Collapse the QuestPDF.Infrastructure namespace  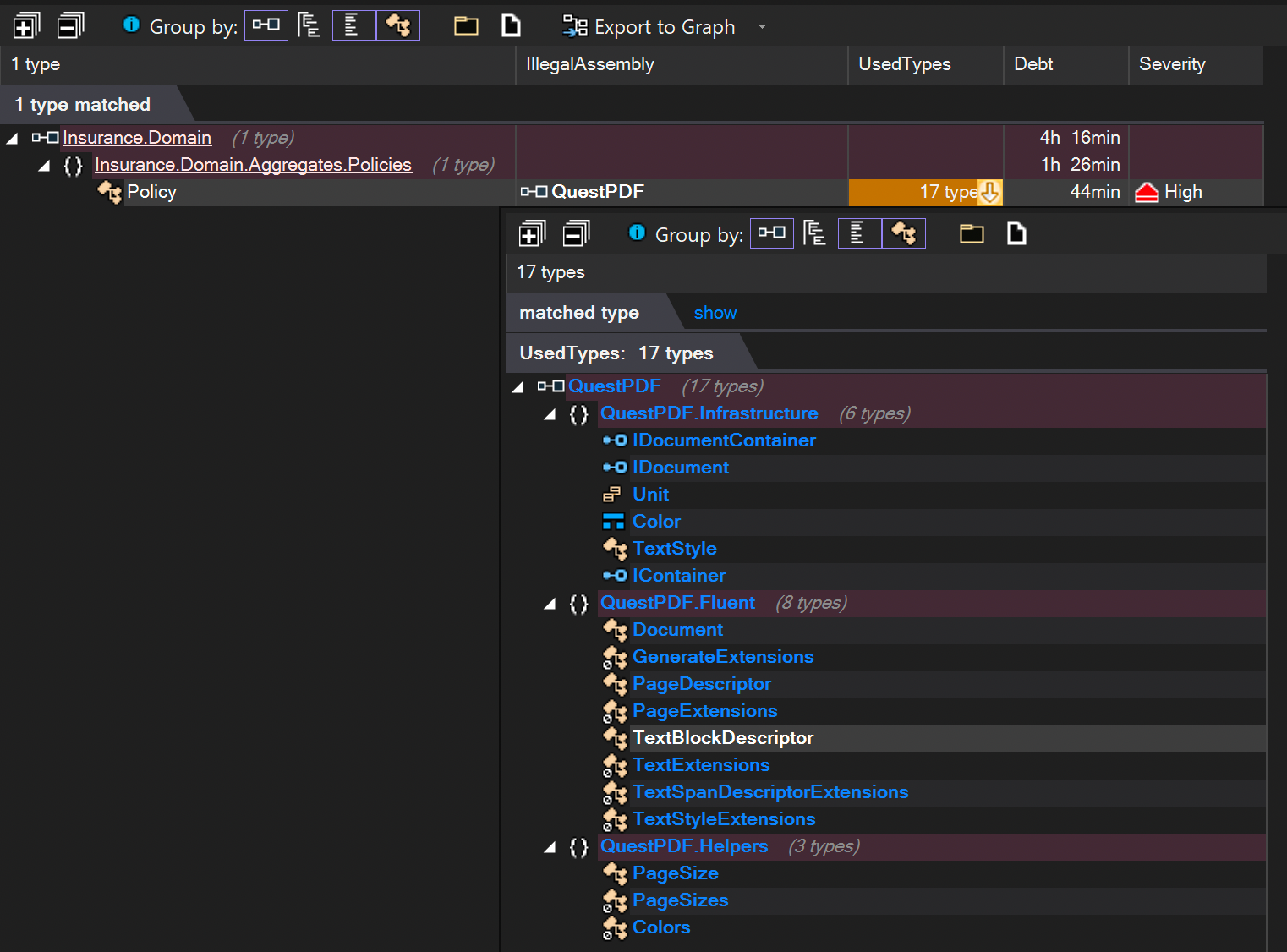(550, 413)
